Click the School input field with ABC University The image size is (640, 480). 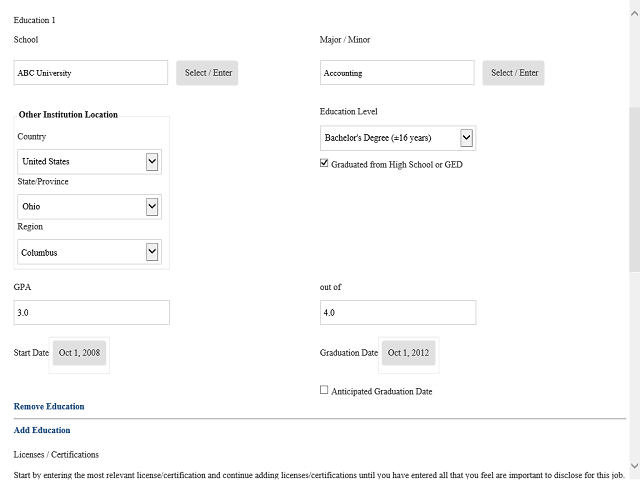coord(91,73)
